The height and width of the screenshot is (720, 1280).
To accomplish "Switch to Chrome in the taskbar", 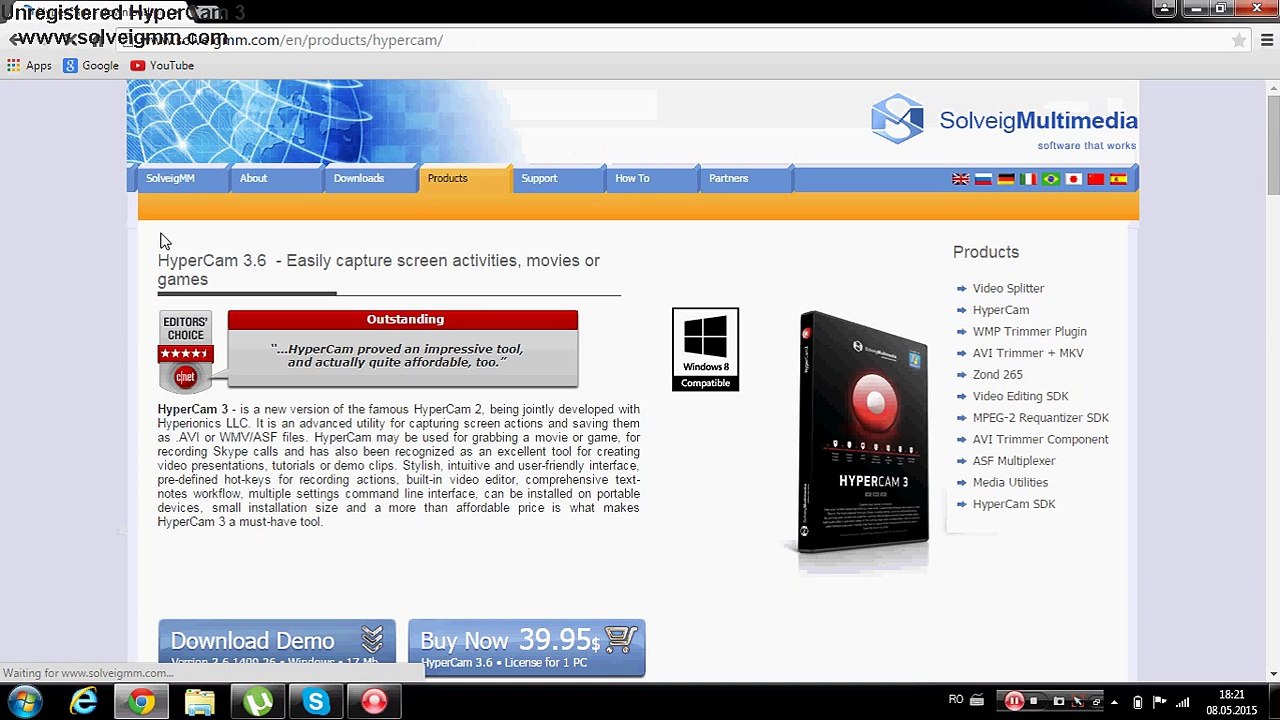I will click(142, 702).
